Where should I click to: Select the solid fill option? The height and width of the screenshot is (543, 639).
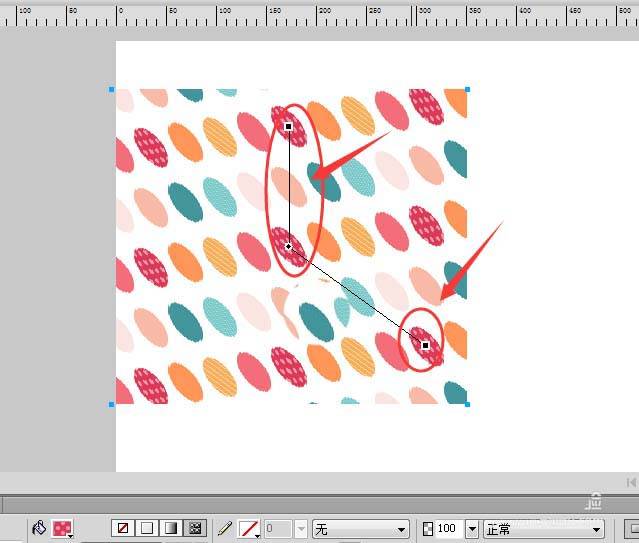[147, 528]
